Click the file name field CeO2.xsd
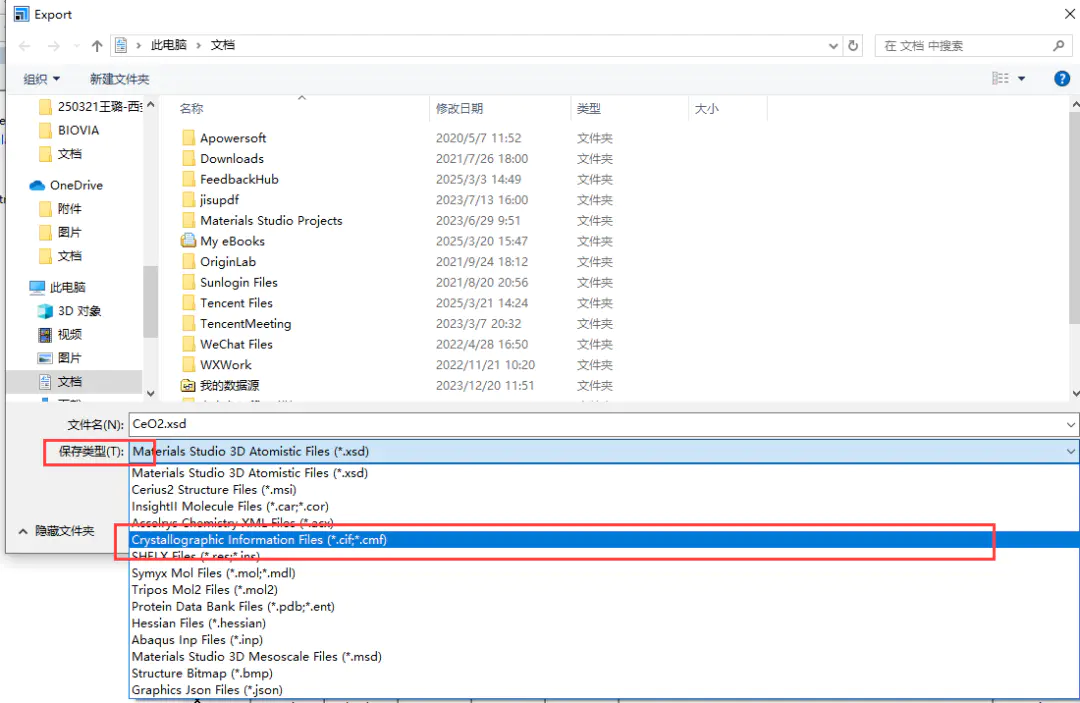 [596, 424]
